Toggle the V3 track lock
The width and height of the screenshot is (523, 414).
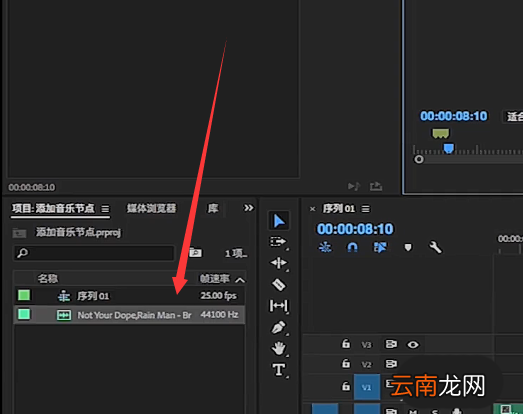pyautogui.click(x=346, y=344)
